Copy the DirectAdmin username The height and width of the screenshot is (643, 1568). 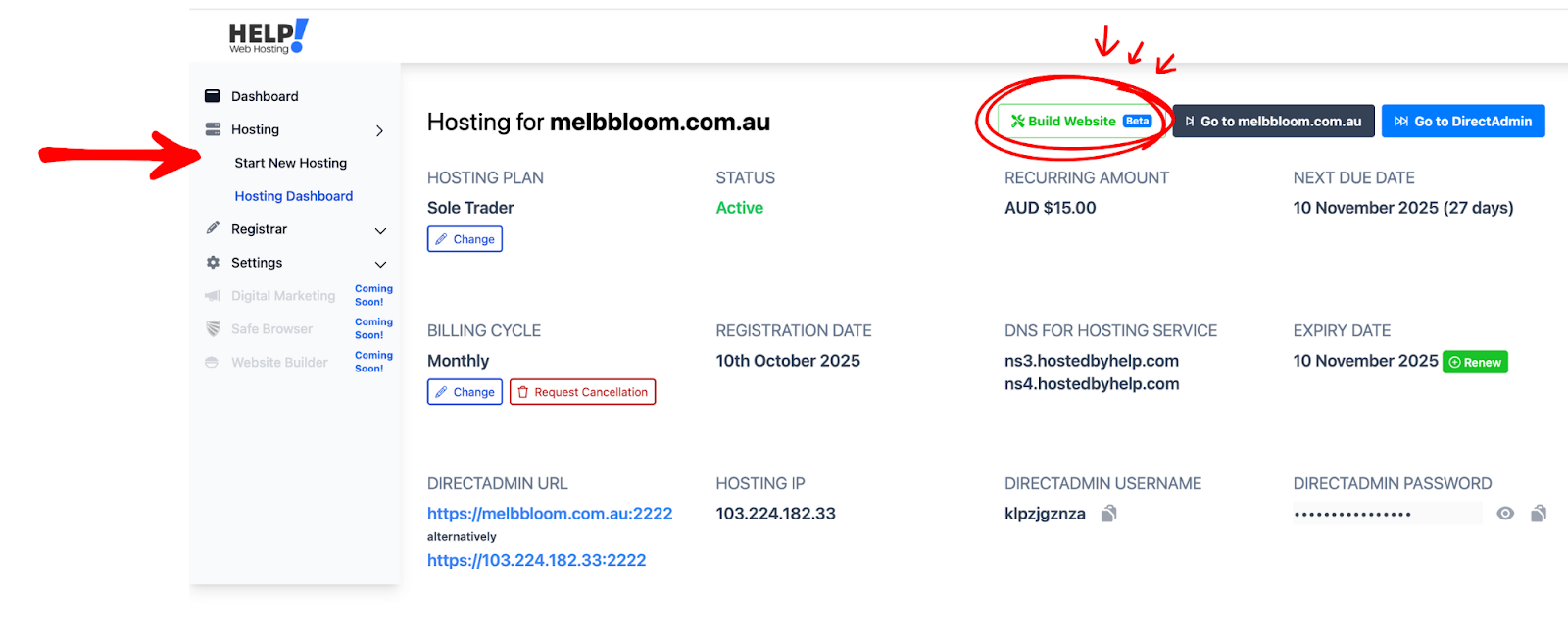pos(1108,514)
